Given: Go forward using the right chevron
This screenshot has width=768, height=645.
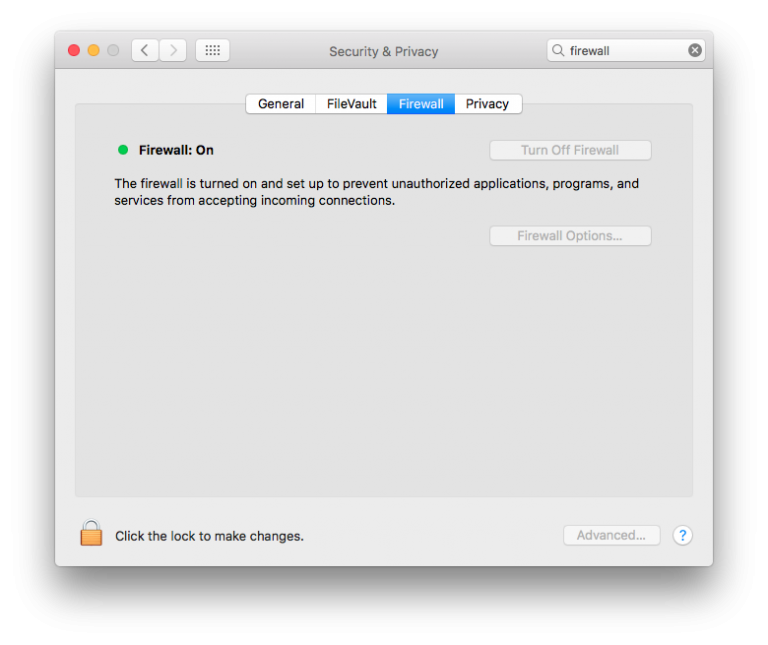Looking at the screenshot, I should [x=173, y=50].
